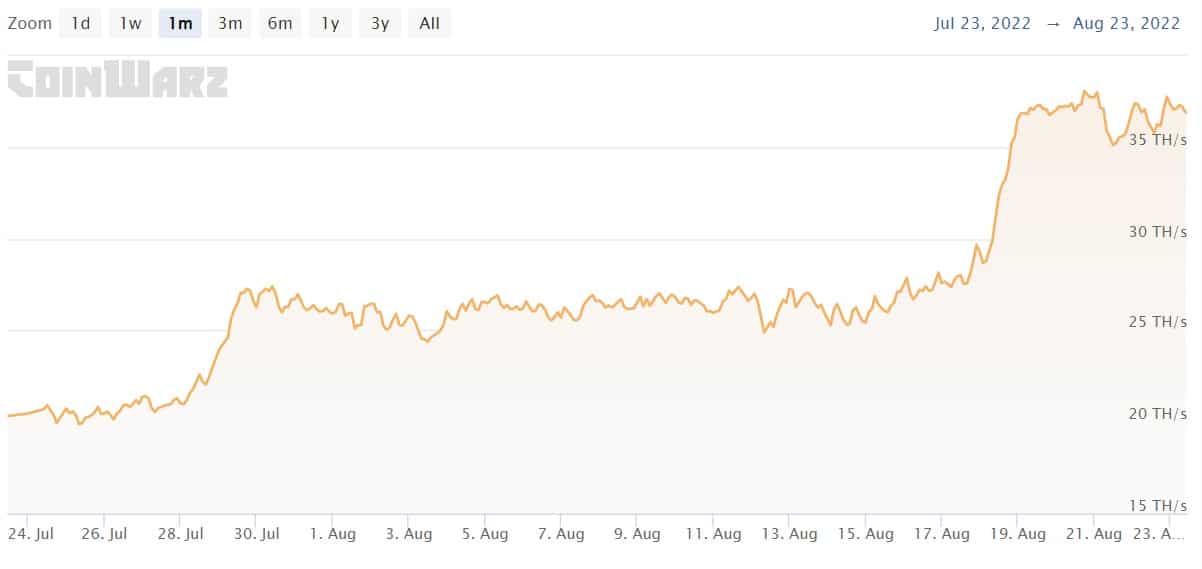Switch zoom to 1w range

point(130,23)
